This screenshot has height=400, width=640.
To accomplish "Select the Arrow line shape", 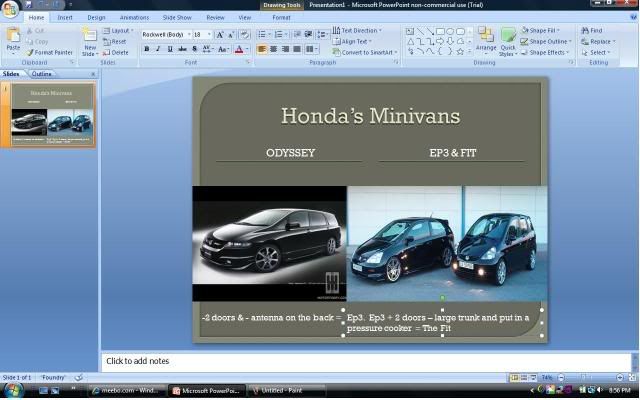I will coord(430,31).
